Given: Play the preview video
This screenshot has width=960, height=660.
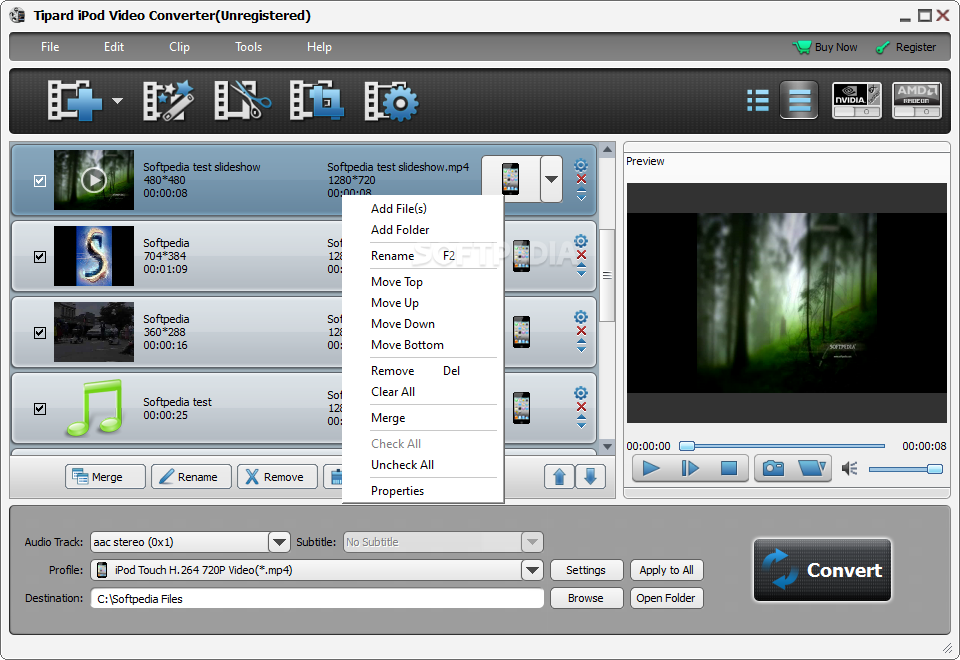Looking at the screenshot, I should [651, 468].
